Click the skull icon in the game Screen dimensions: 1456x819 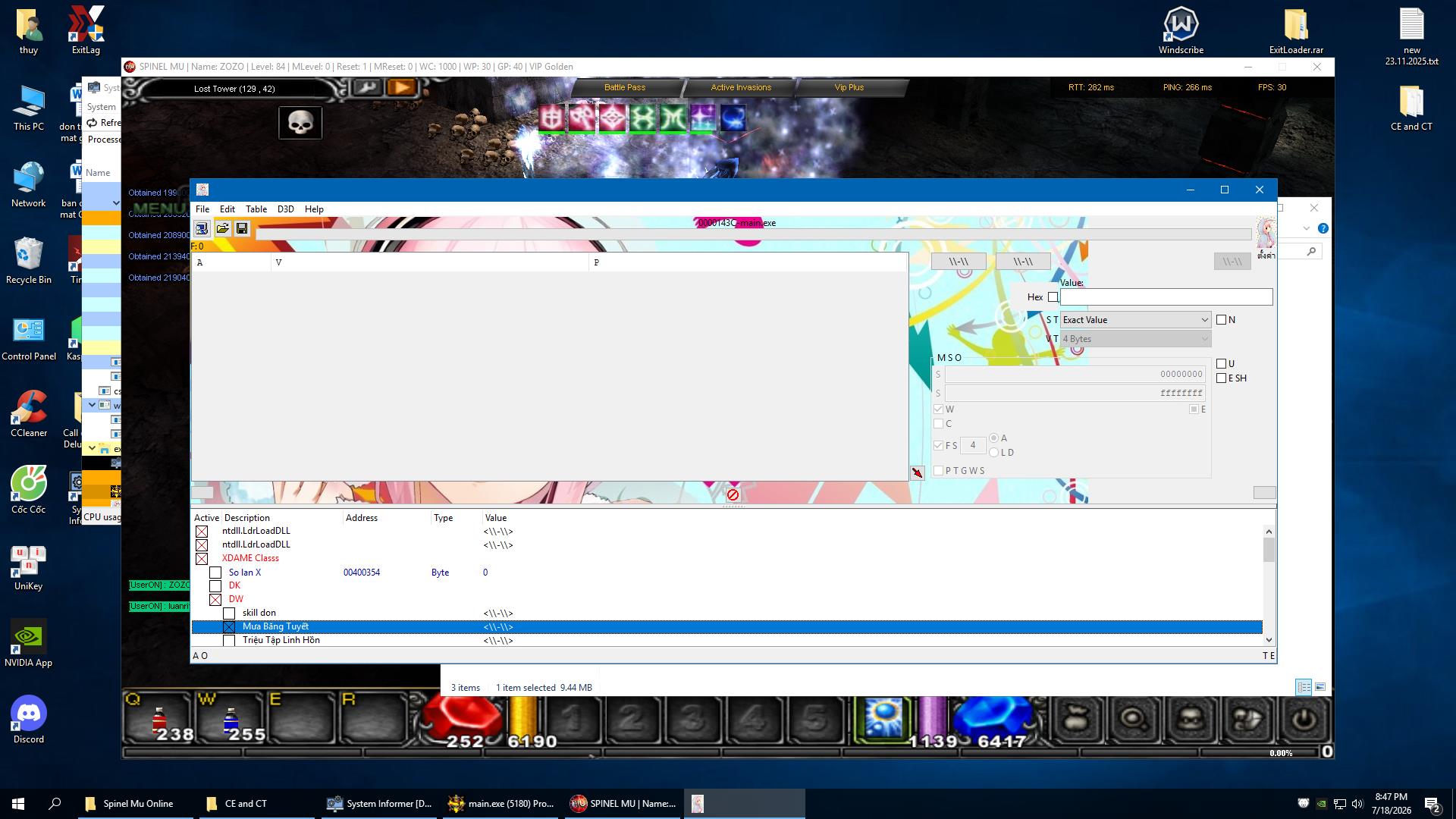pyautogui.click(x=300, y=123)
